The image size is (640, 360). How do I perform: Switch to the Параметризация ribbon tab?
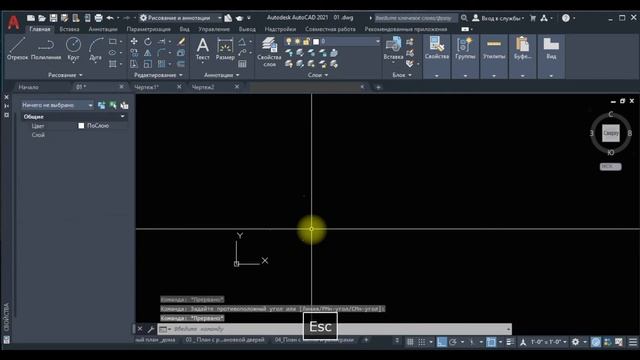[149, 29]
